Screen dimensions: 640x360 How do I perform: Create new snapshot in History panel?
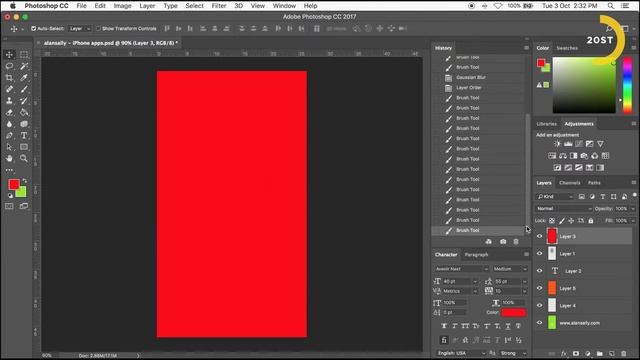click(503, 242)
